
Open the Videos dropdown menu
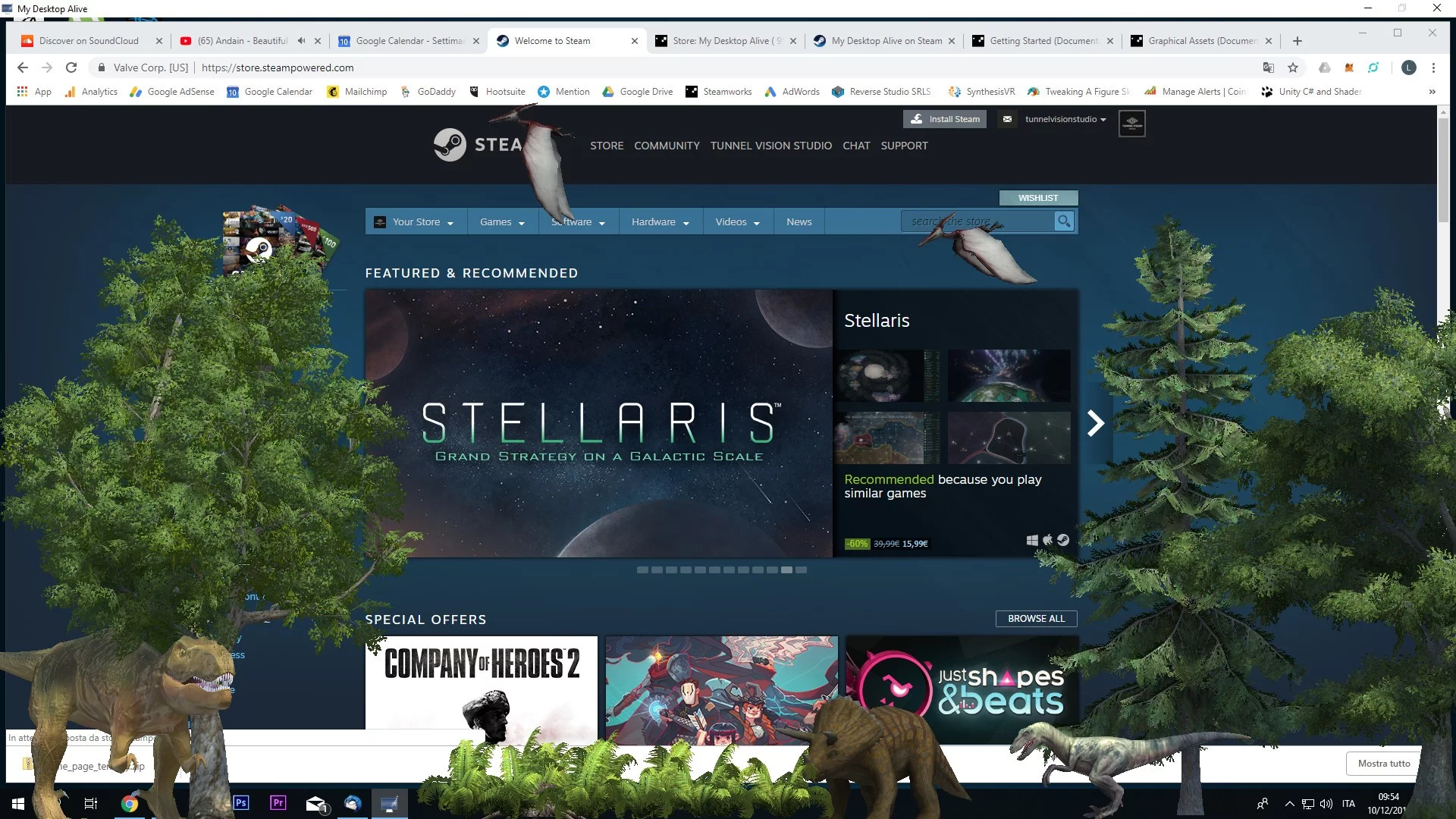click(x=738, y=221)
